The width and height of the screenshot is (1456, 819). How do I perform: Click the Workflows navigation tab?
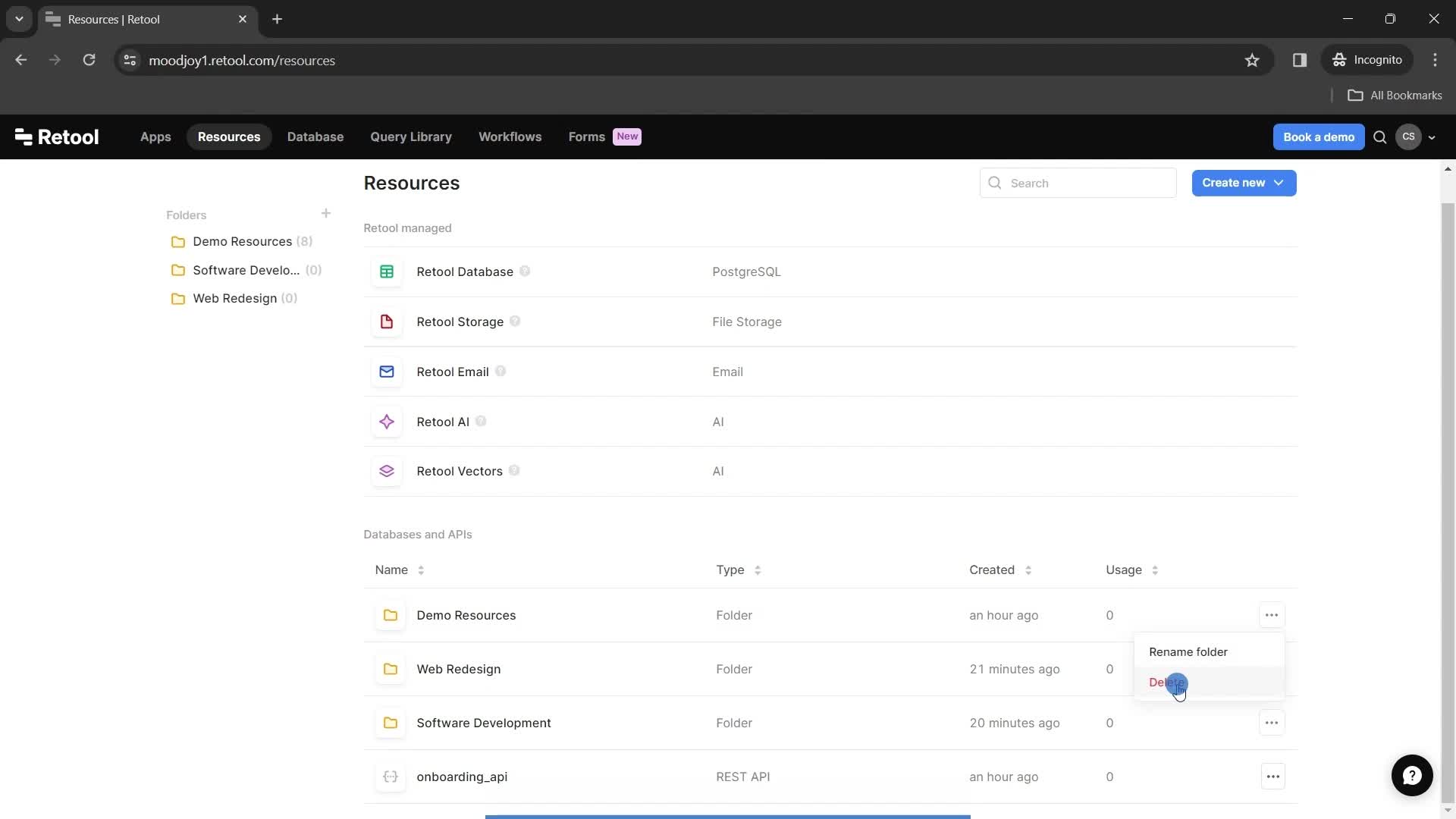(x=510, y=136)
